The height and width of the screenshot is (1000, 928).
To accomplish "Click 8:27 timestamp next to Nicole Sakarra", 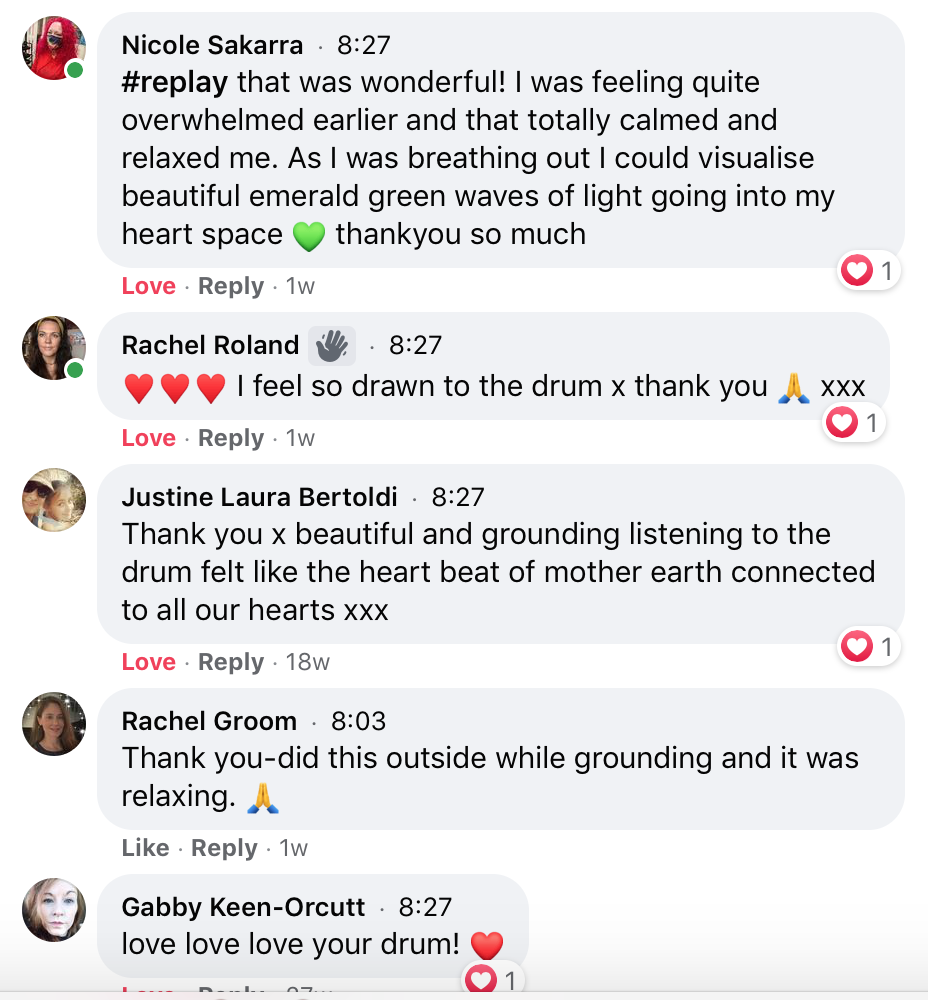I will (363, 45).
